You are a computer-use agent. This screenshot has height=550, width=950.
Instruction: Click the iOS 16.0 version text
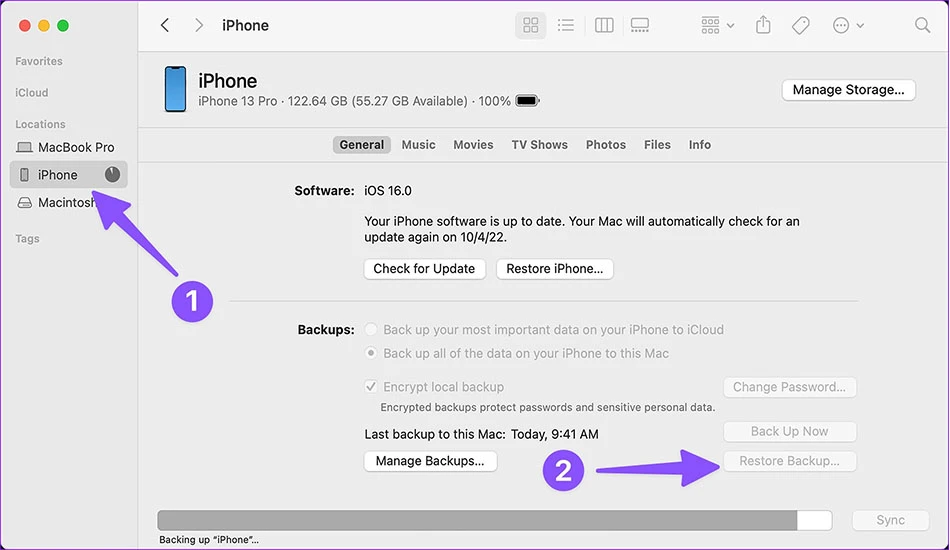click(388, 191)
